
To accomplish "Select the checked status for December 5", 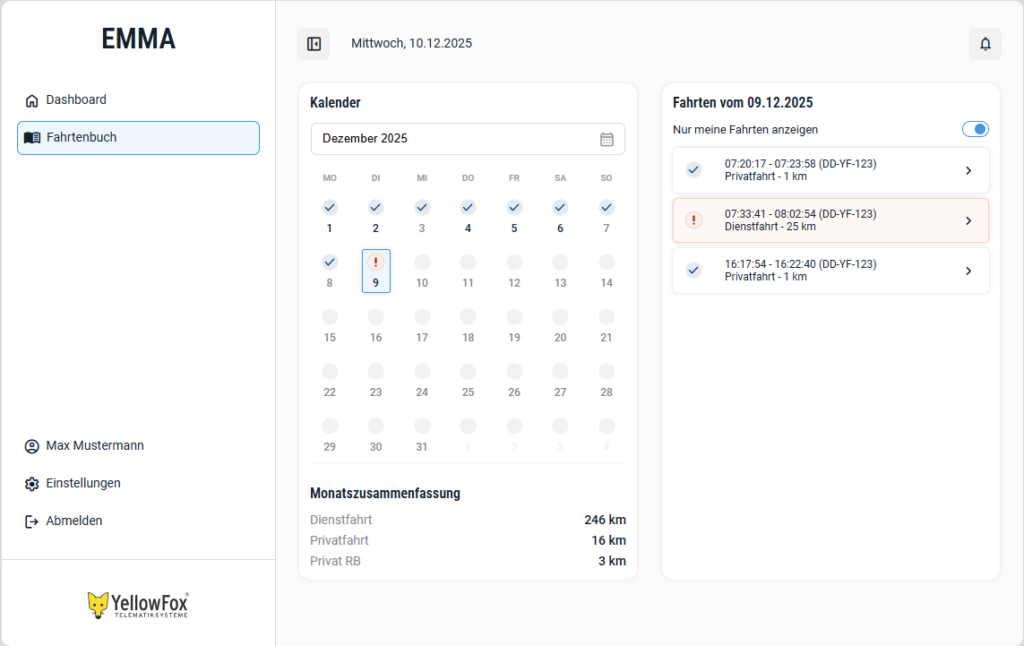I will pyautogui.click(x=514, y=207).
